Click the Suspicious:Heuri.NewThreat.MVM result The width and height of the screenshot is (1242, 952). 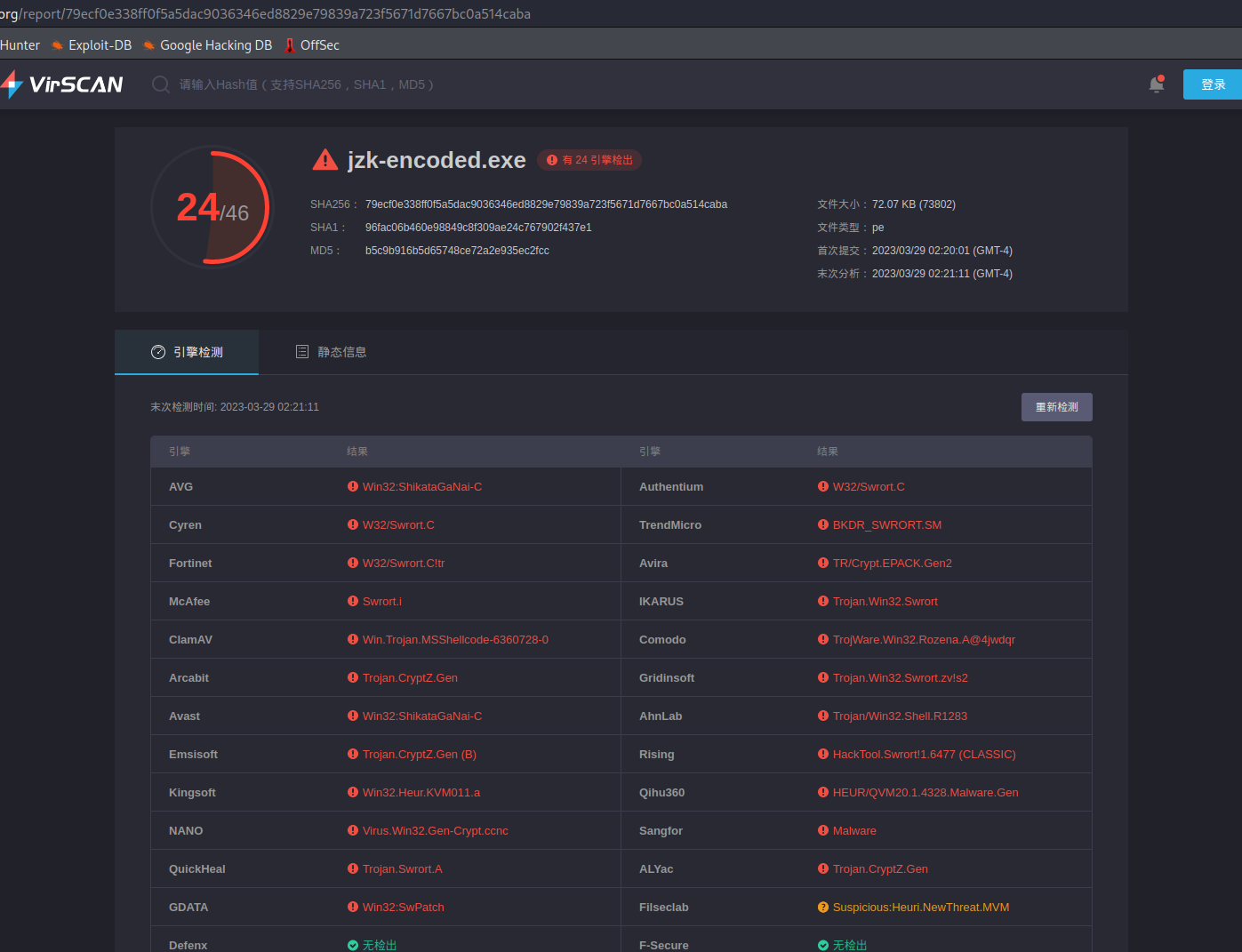[921, 907]
